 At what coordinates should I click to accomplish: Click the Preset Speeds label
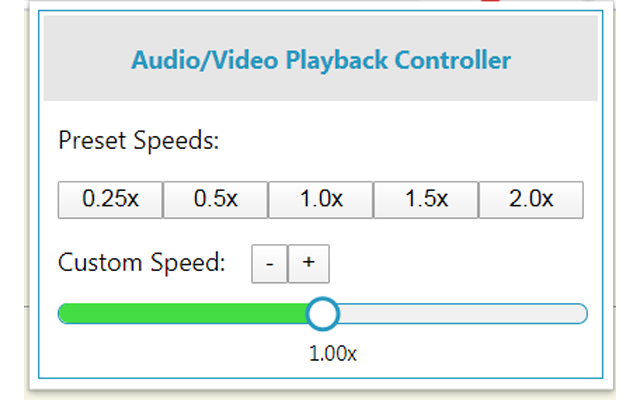[138, 140]
